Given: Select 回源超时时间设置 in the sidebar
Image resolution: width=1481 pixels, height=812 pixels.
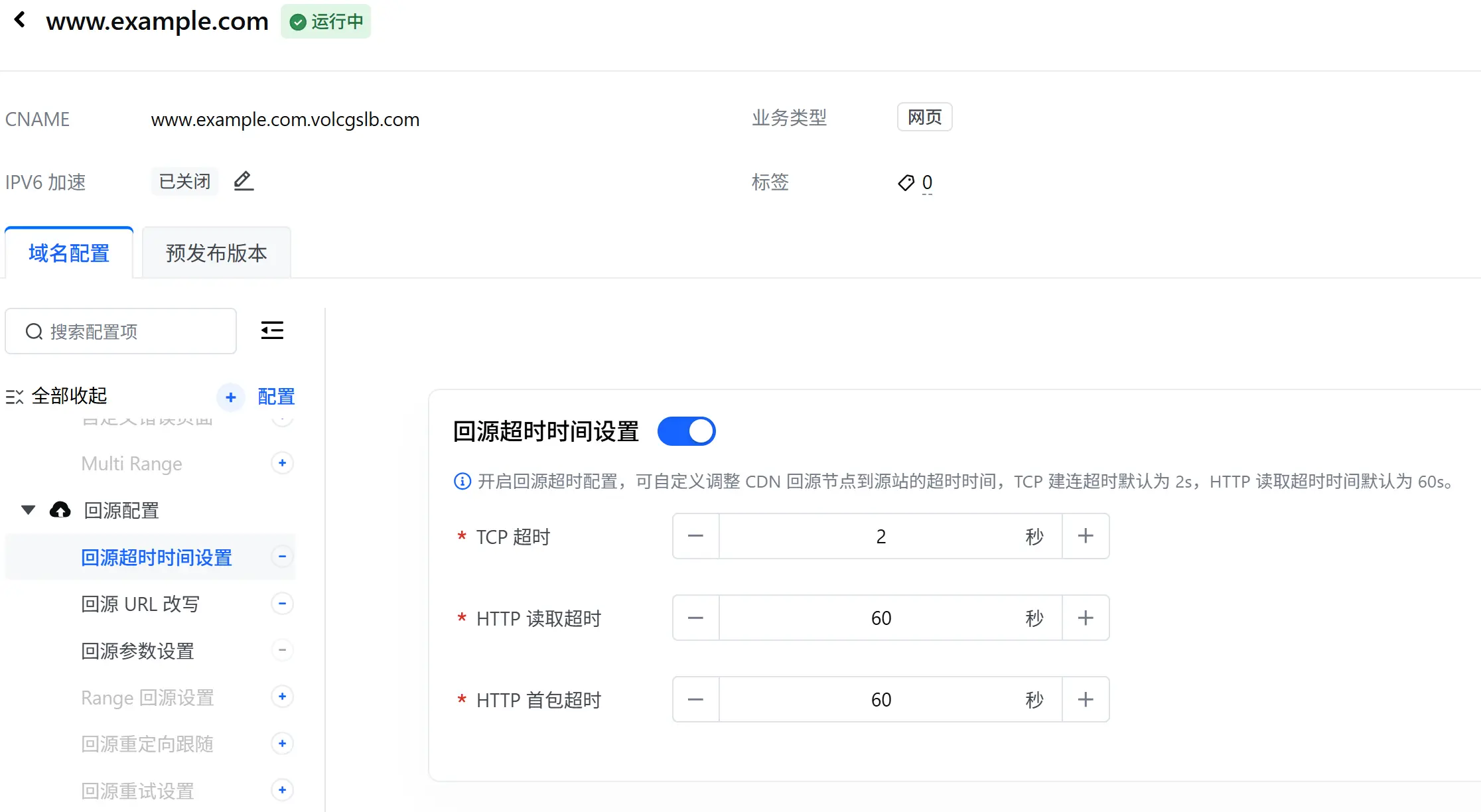Looking at the screenshot, I should pyautogui.click(x=157, y=557).
